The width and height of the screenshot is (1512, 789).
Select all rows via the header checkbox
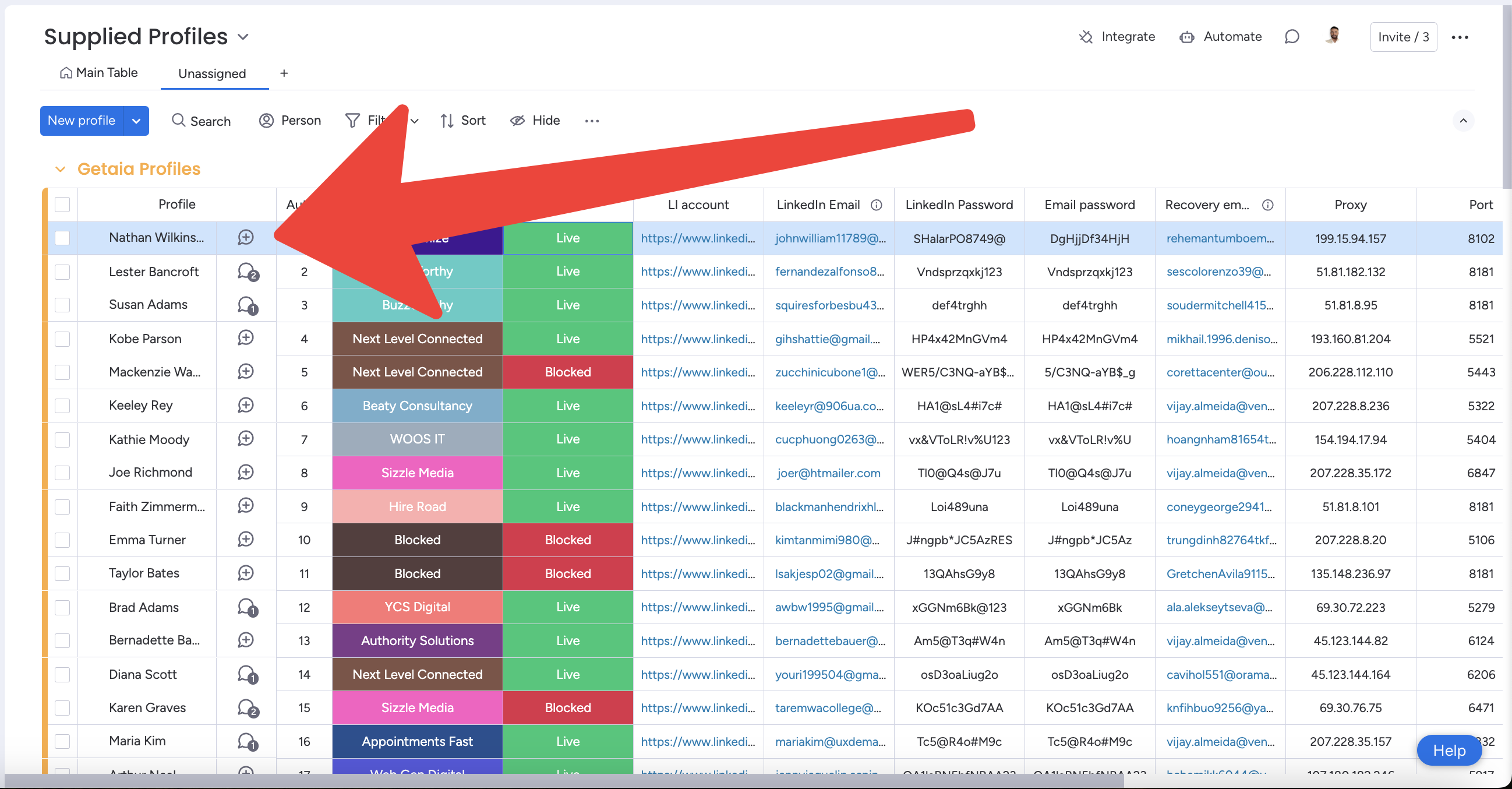pos(62,205)
